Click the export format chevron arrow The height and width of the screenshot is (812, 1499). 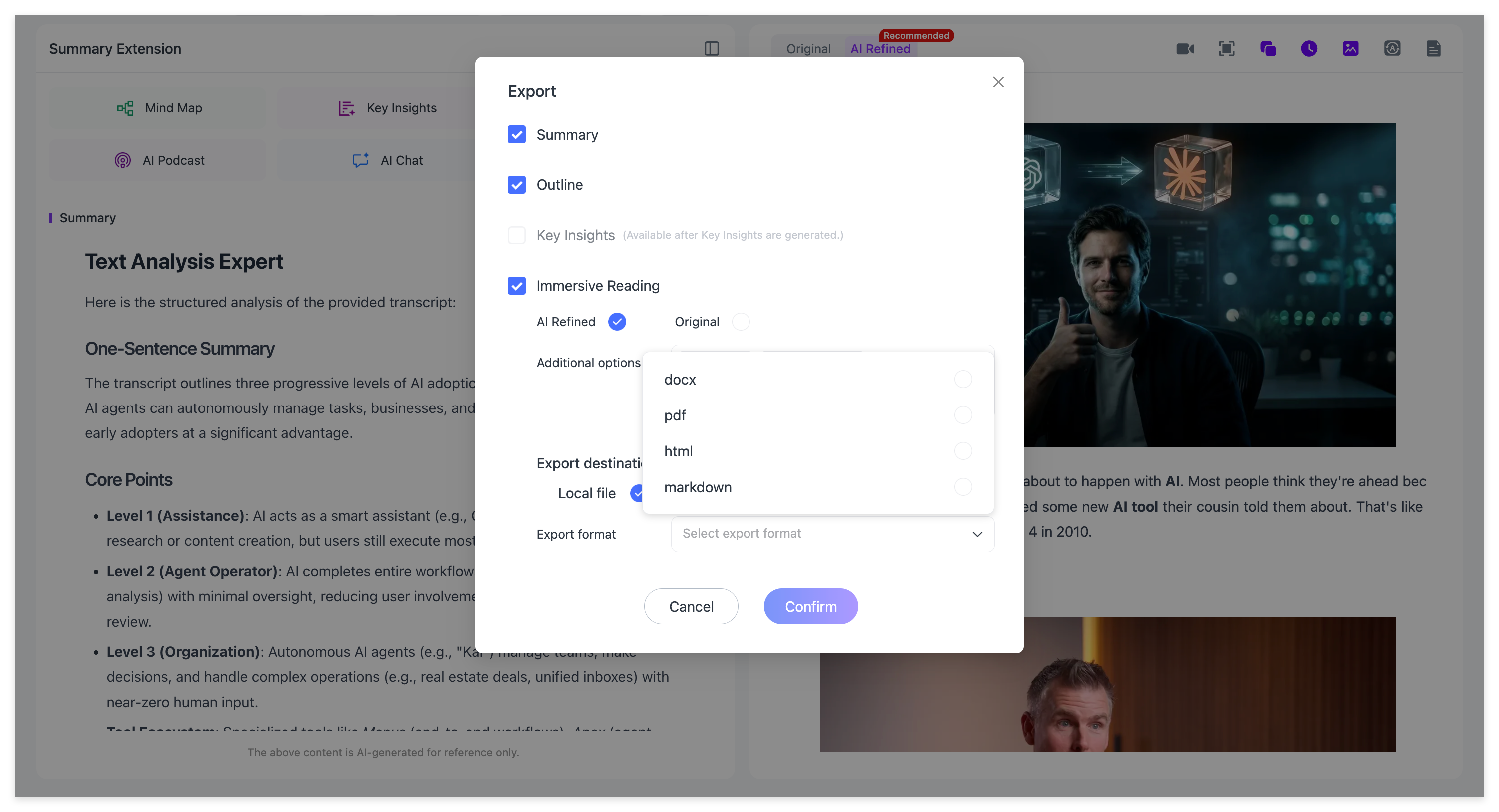(x=977, y=534)
